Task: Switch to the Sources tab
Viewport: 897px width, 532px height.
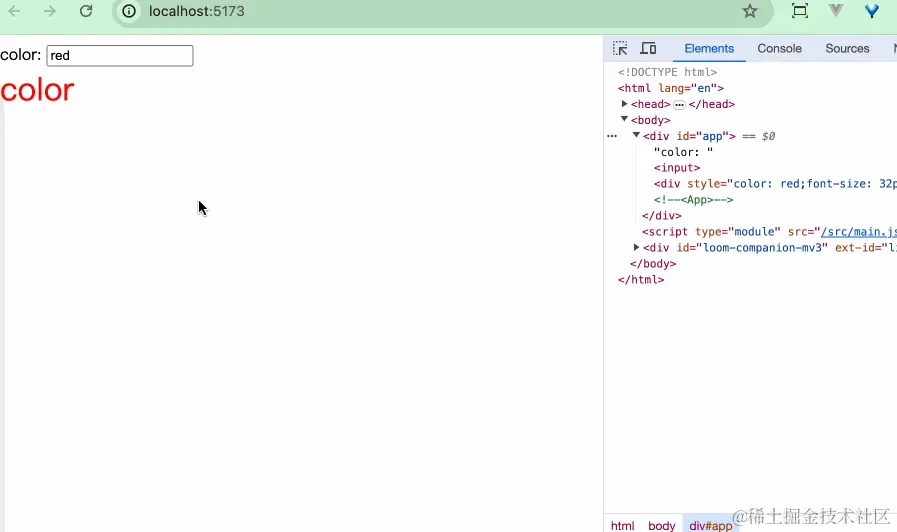Action: [x=847, y=49]
